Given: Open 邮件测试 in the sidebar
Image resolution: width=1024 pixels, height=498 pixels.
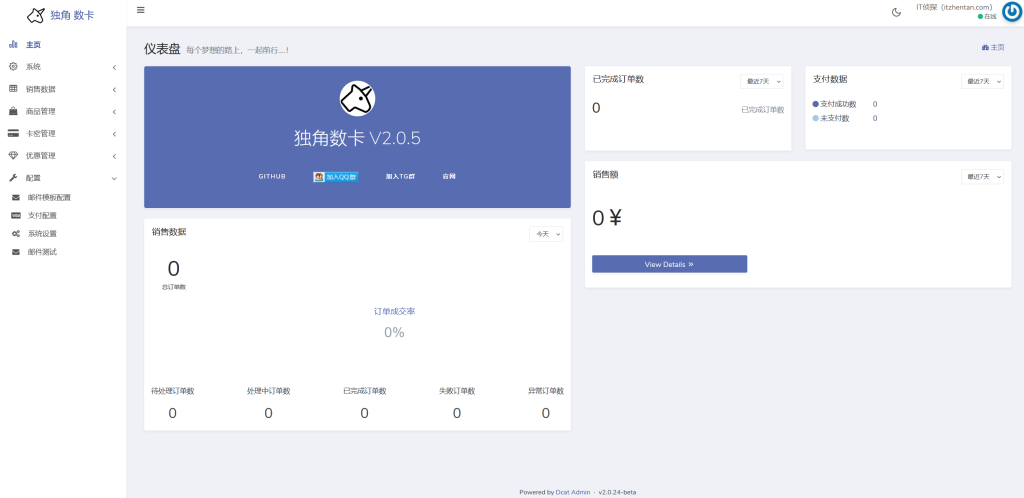Looking at the screenshot, I should [x=42, y=251].
